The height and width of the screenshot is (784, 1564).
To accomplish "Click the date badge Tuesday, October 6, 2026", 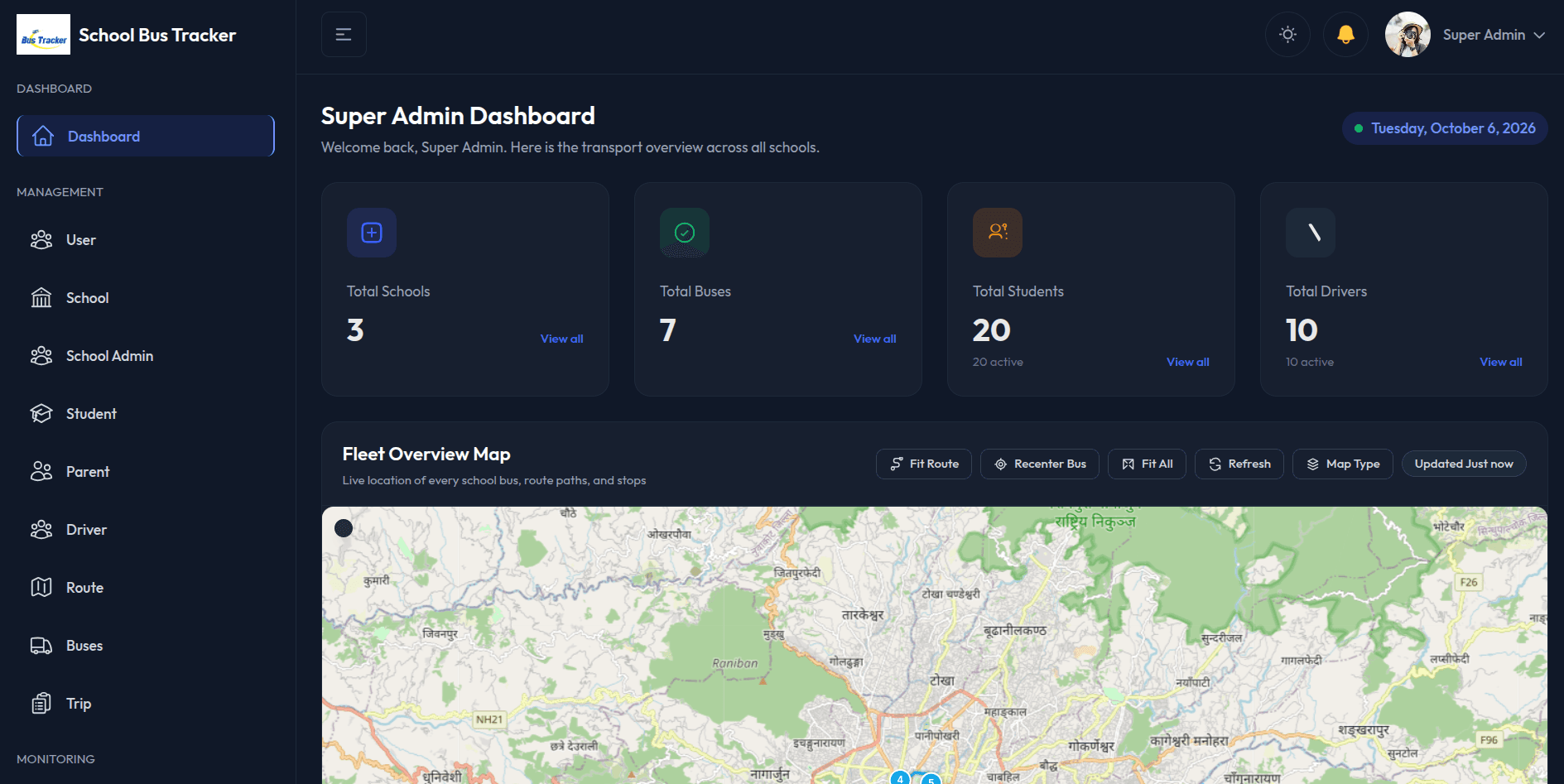I will click(1445, 128).
